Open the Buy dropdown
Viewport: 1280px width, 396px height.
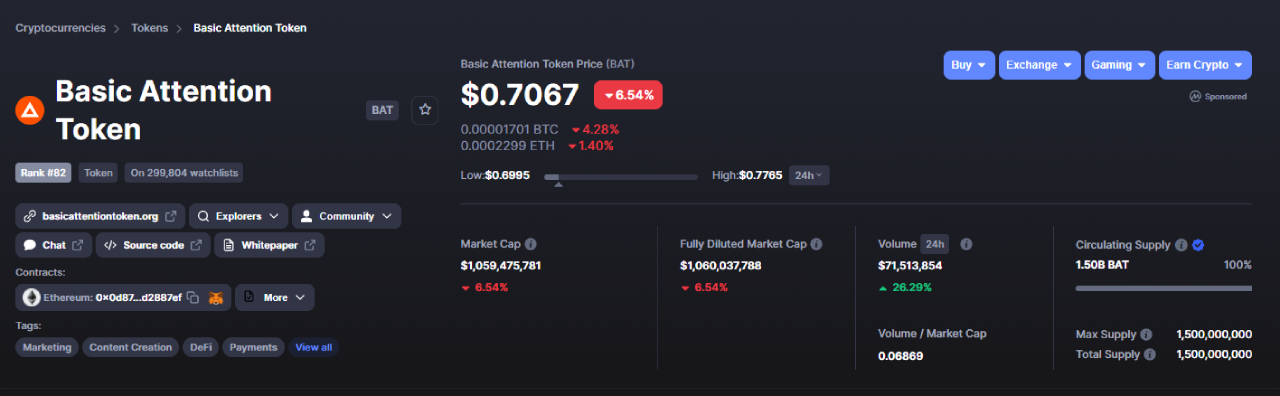pos(969,65)
